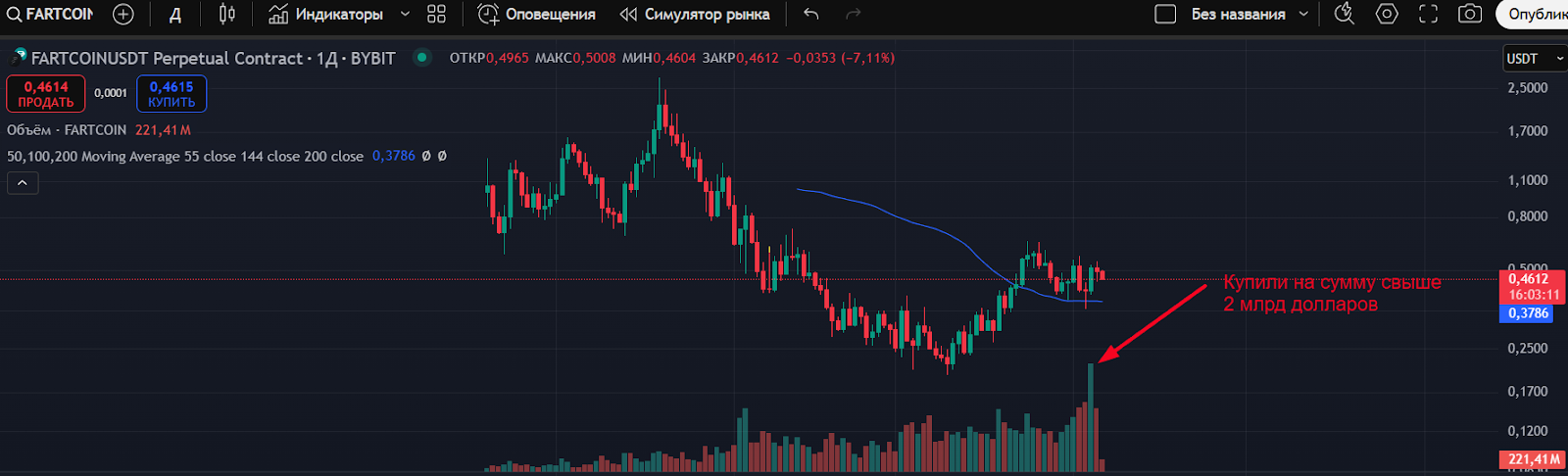This screenshot has width=1568, height=476.
Task: Expand the dropdown arrow beside Индикаторы
Action: point(405,15)
